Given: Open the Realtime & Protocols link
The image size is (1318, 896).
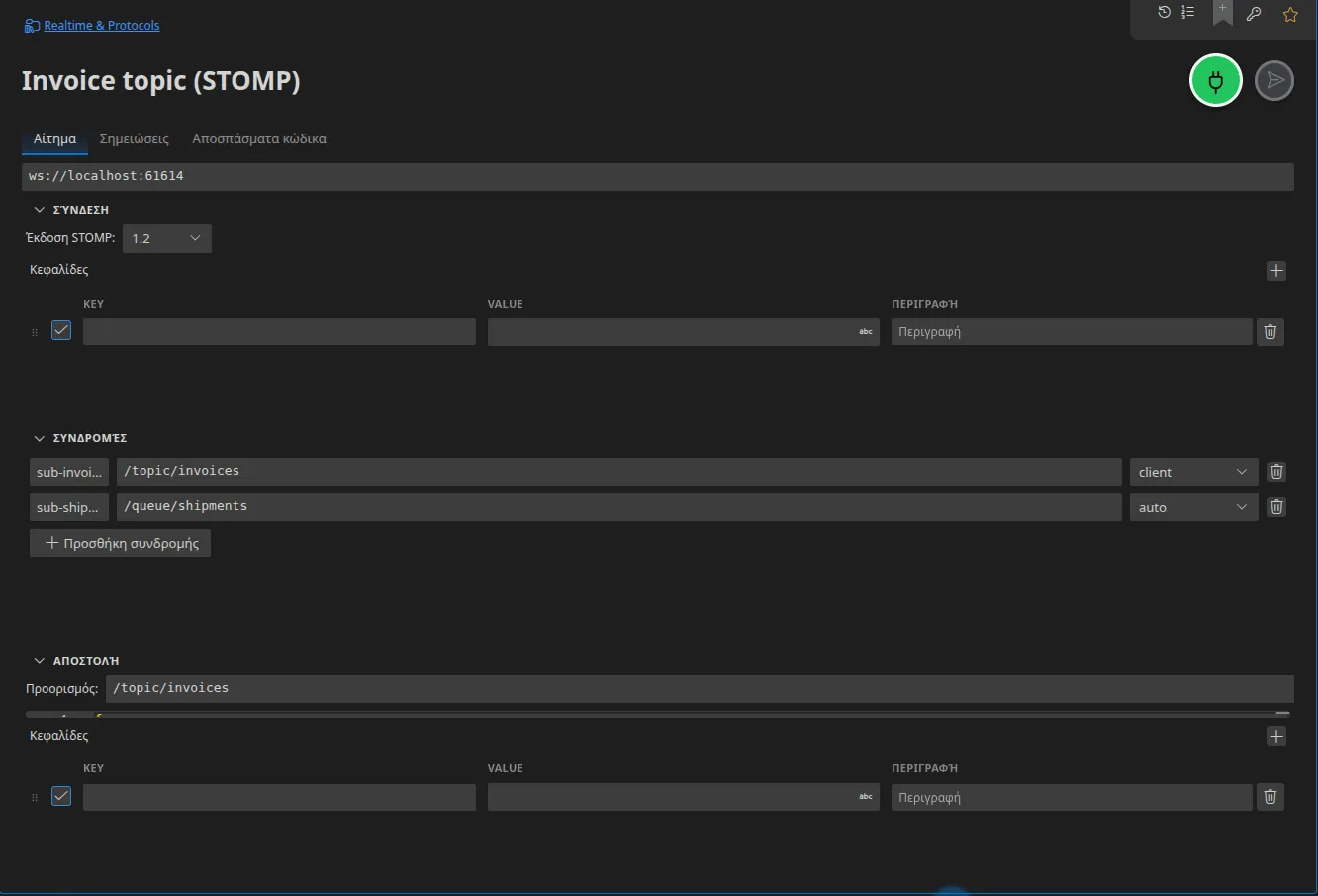Looking at the screenshot, I should 102,26.
